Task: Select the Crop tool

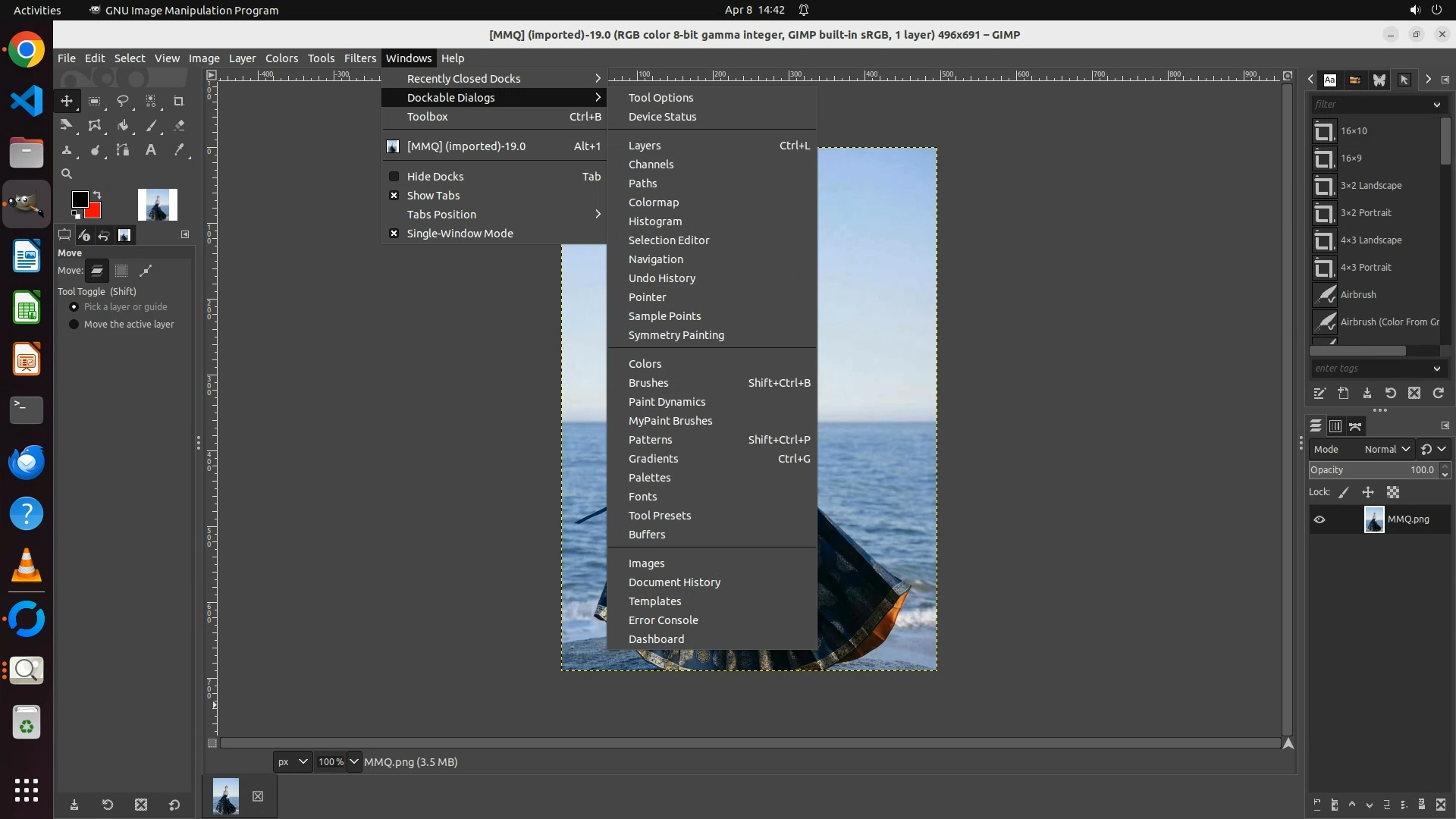Action: point(179,101)
